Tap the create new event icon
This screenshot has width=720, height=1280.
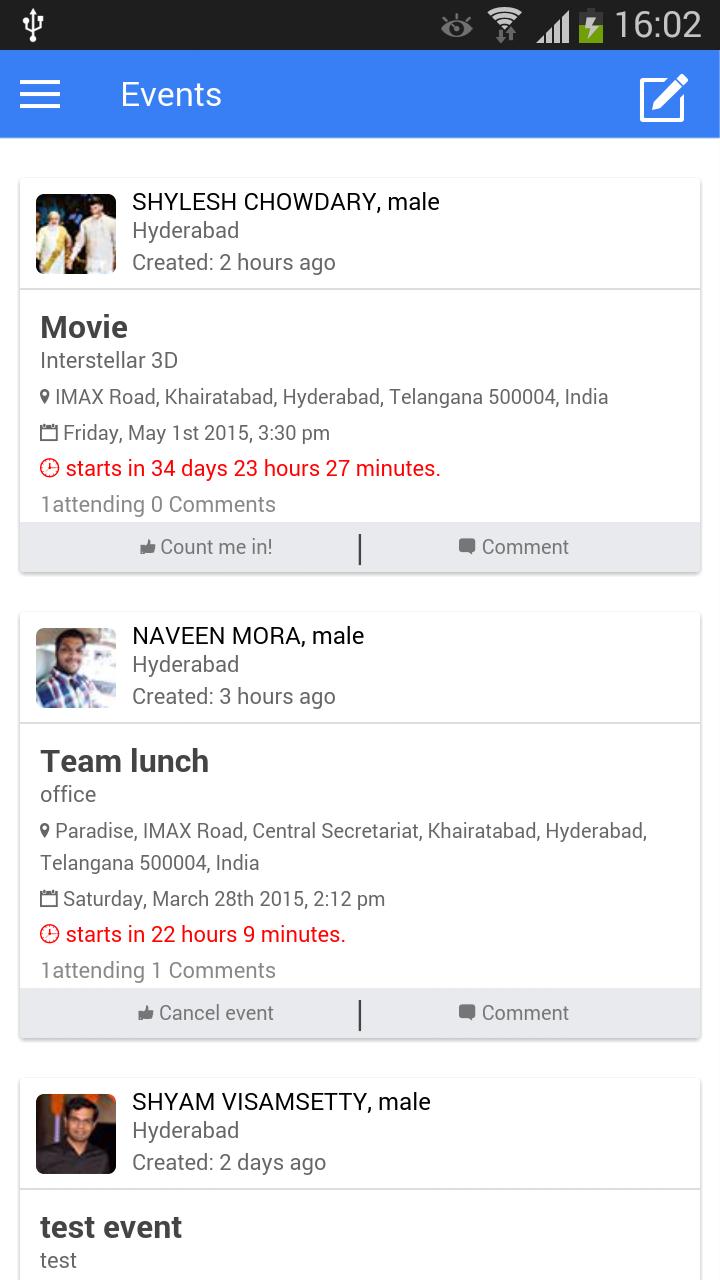click(x=664, y=97)
